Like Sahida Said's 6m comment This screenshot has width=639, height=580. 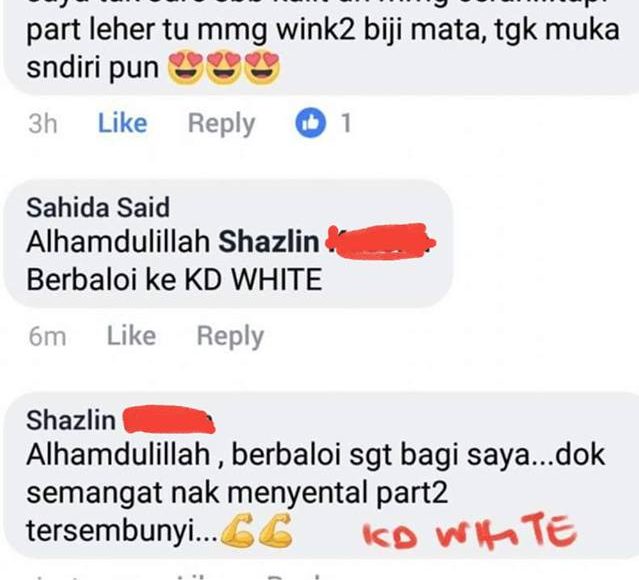pos(131,336)
